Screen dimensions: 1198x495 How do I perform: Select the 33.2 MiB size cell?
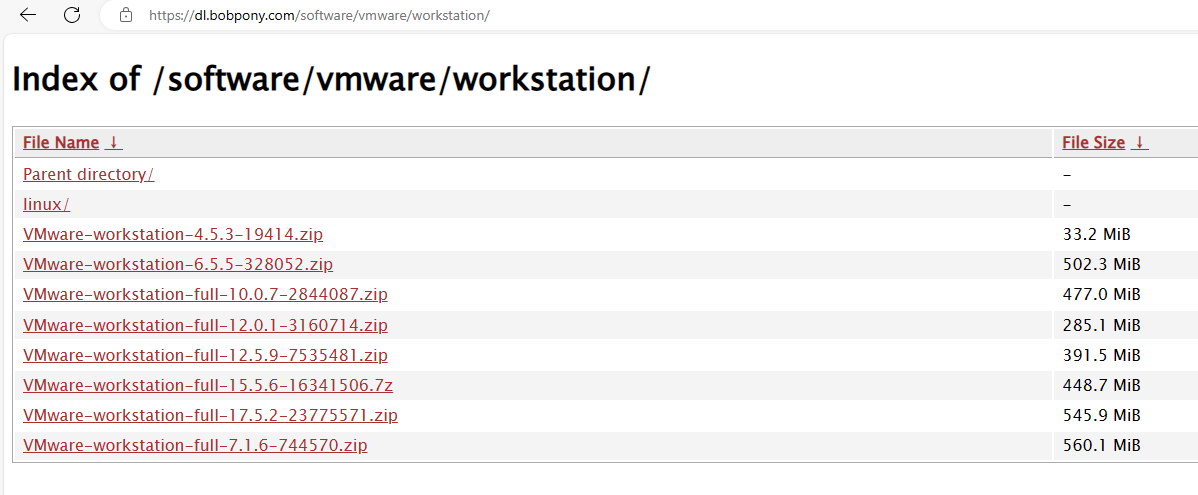1096,235
